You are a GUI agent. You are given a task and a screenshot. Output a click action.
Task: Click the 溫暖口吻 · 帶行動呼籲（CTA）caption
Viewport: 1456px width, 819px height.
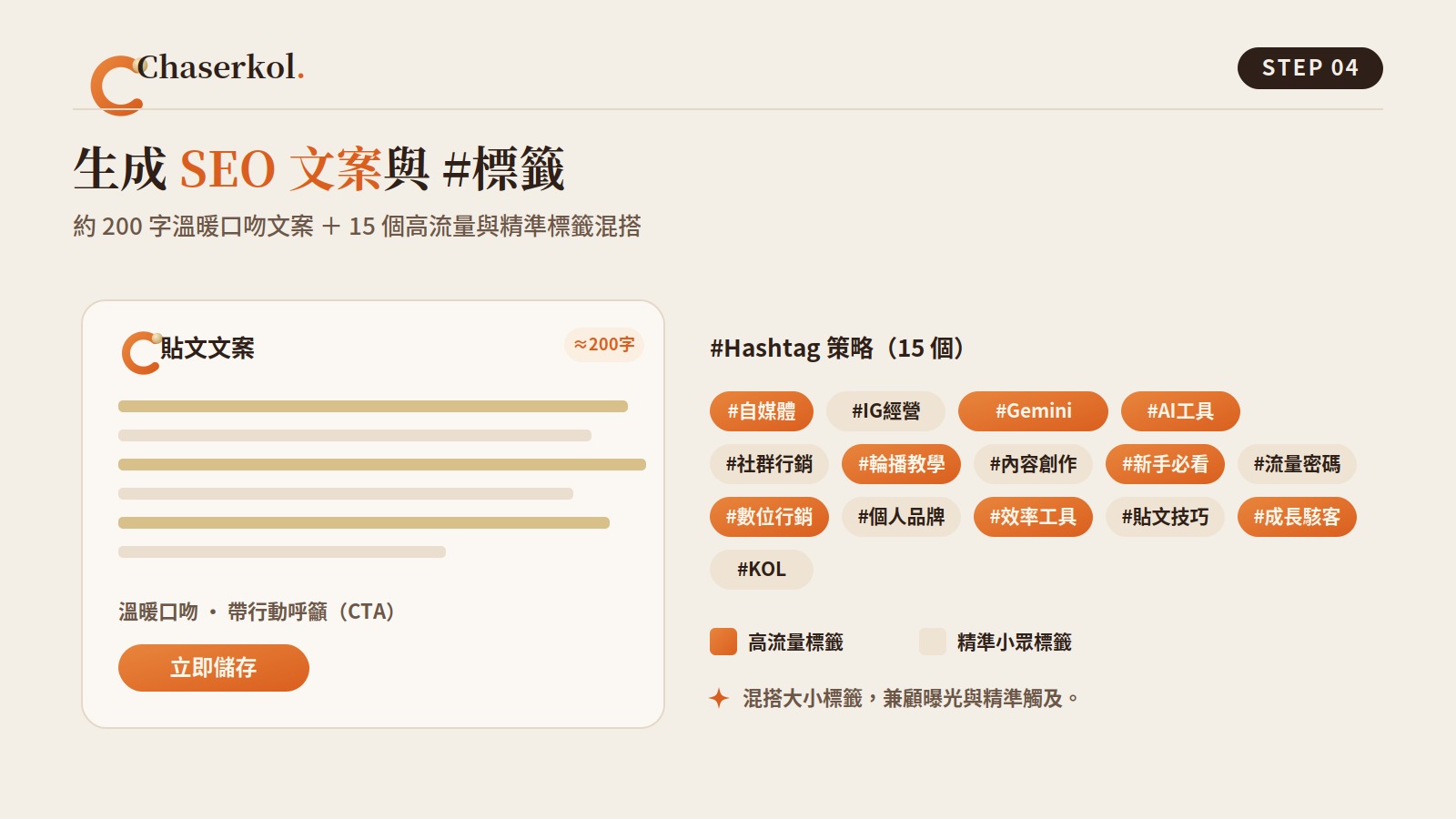tap(257, 612)
